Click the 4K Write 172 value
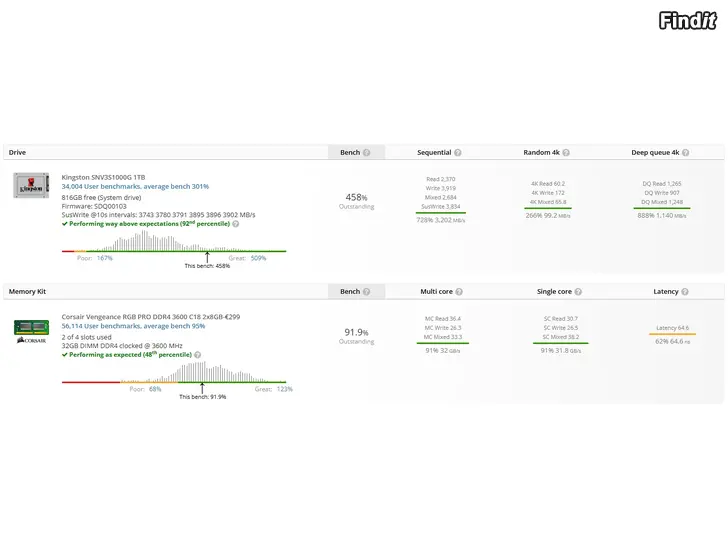The image size is (728, 546). click(548, 193)
